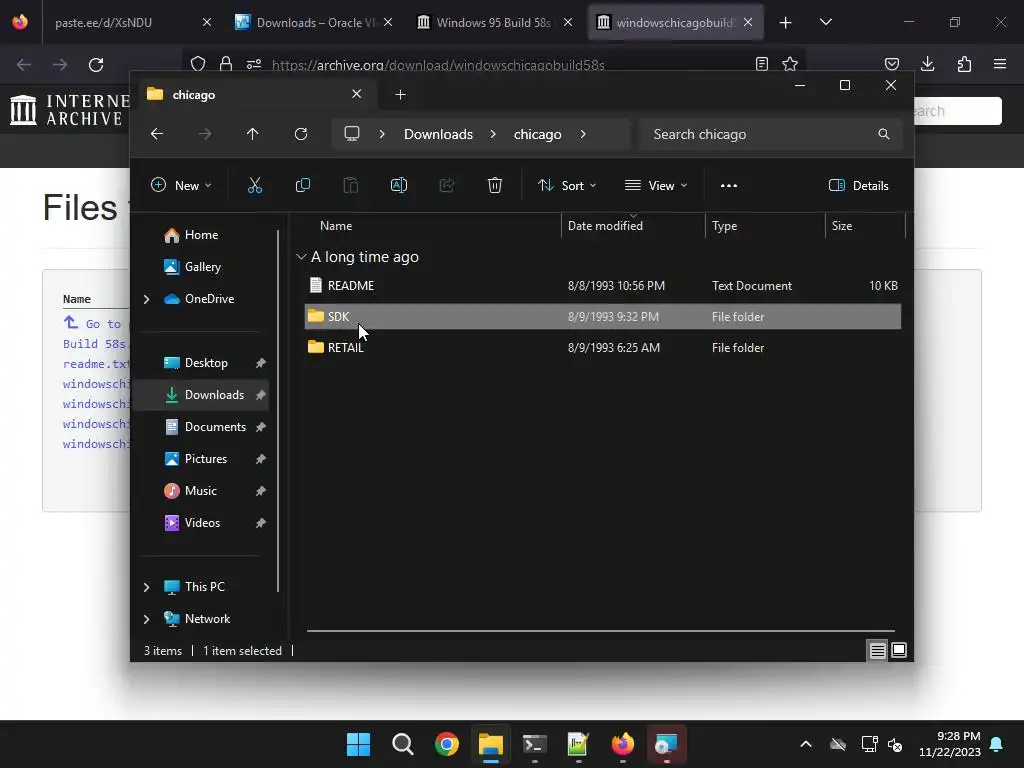Expand Network tree node
This screenshot has height=768, width=1024.
tap(146, 619)
